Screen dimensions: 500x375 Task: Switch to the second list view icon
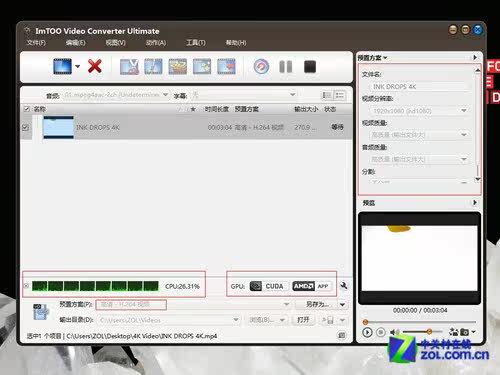[340, 96]
